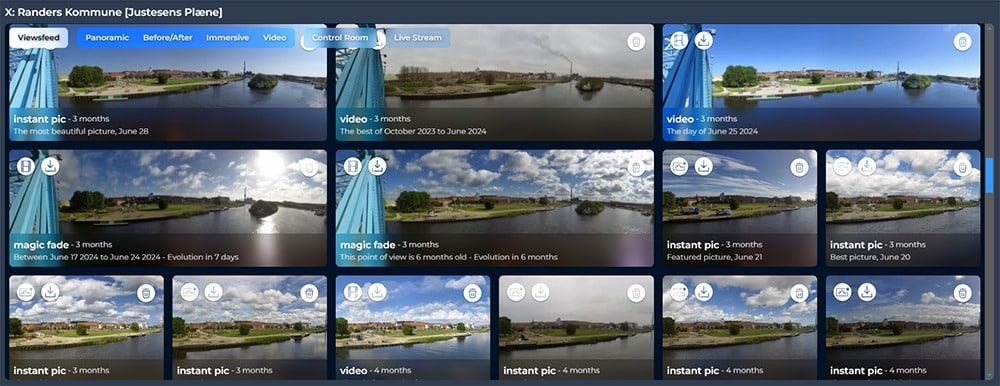The image size is (1000, 386).
Task: Open the Video tab
Action: pyautogui.click(x=275, y=38)
